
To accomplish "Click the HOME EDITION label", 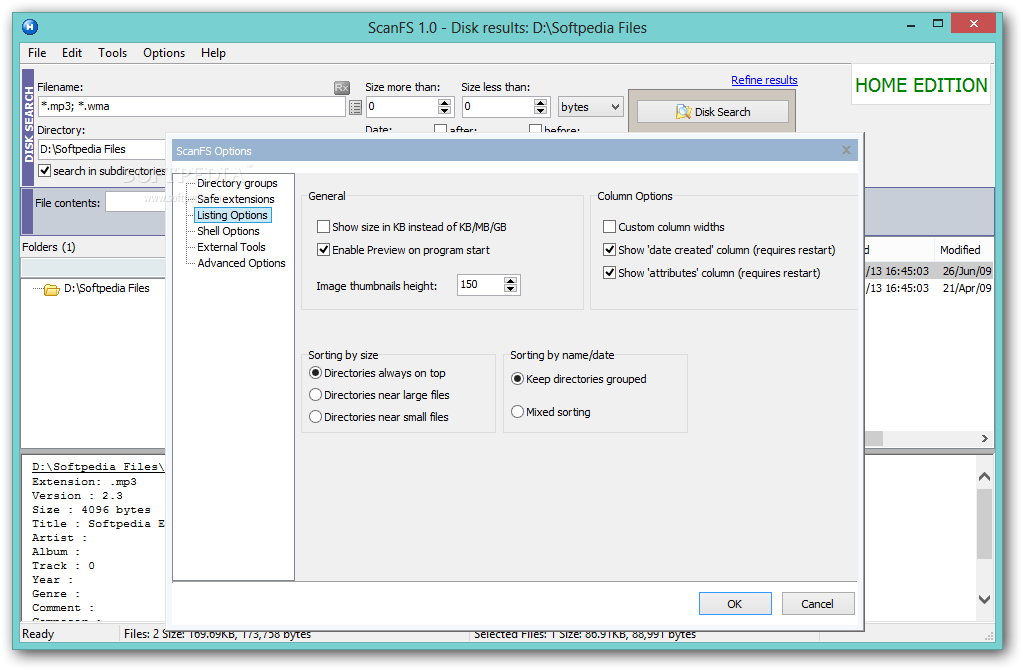I will click(921, 85).
